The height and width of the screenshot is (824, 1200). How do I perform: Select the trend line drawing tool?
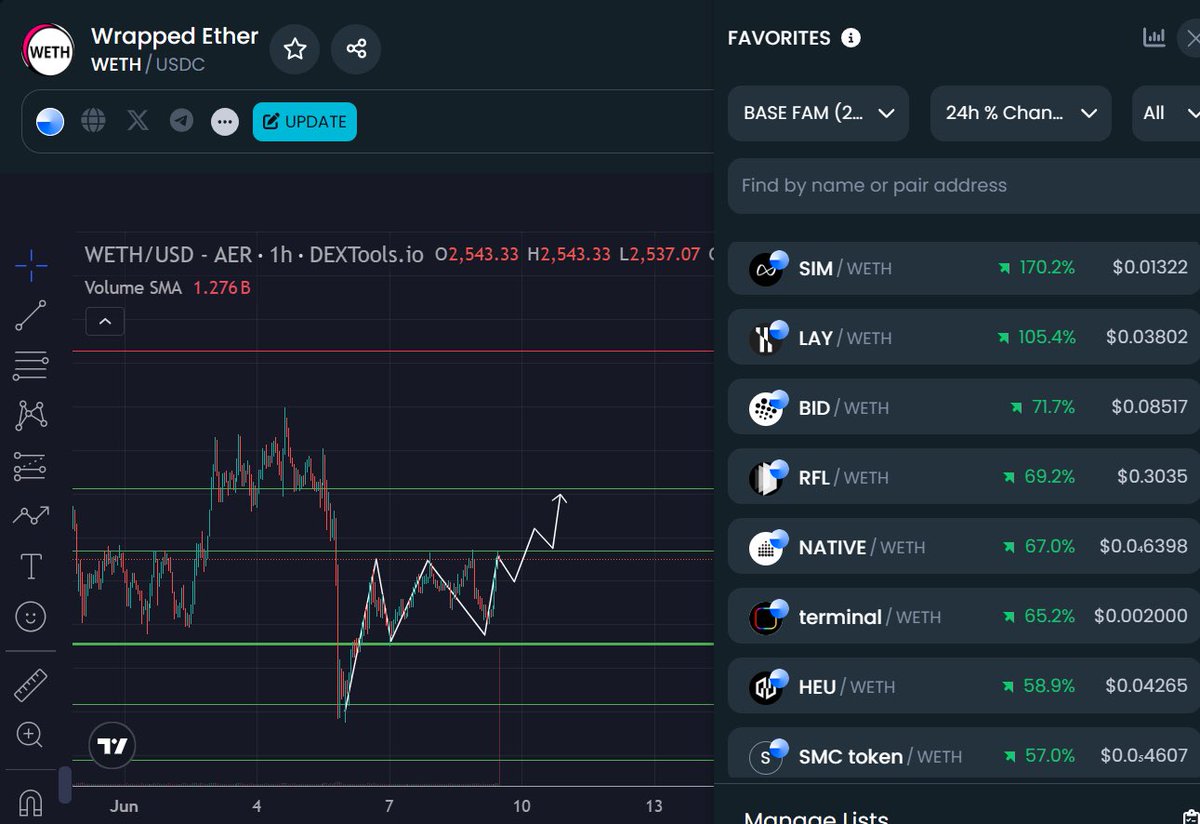click(31, 315)
